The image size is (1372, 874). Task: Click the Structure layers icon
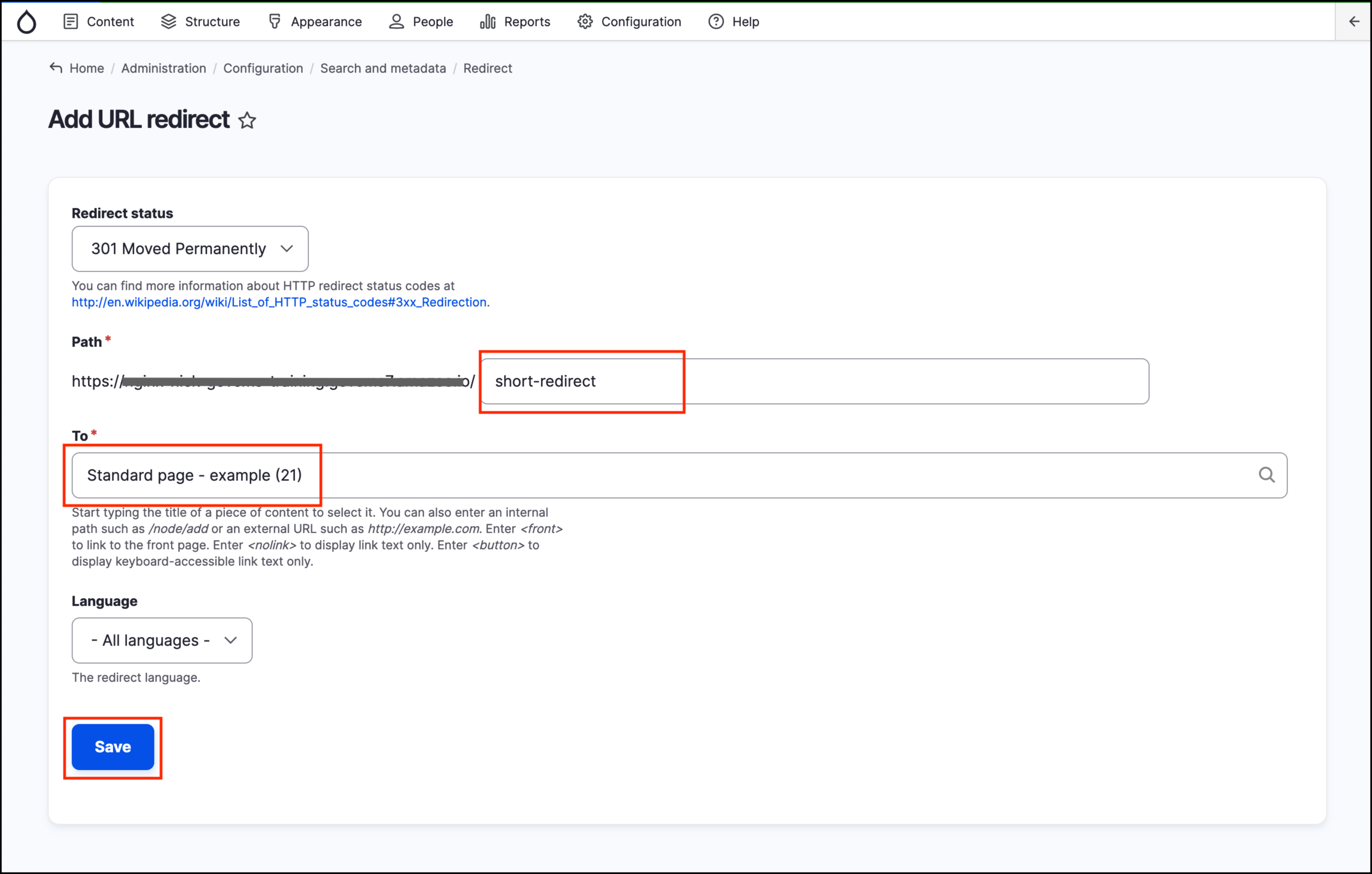coord(168,22)
